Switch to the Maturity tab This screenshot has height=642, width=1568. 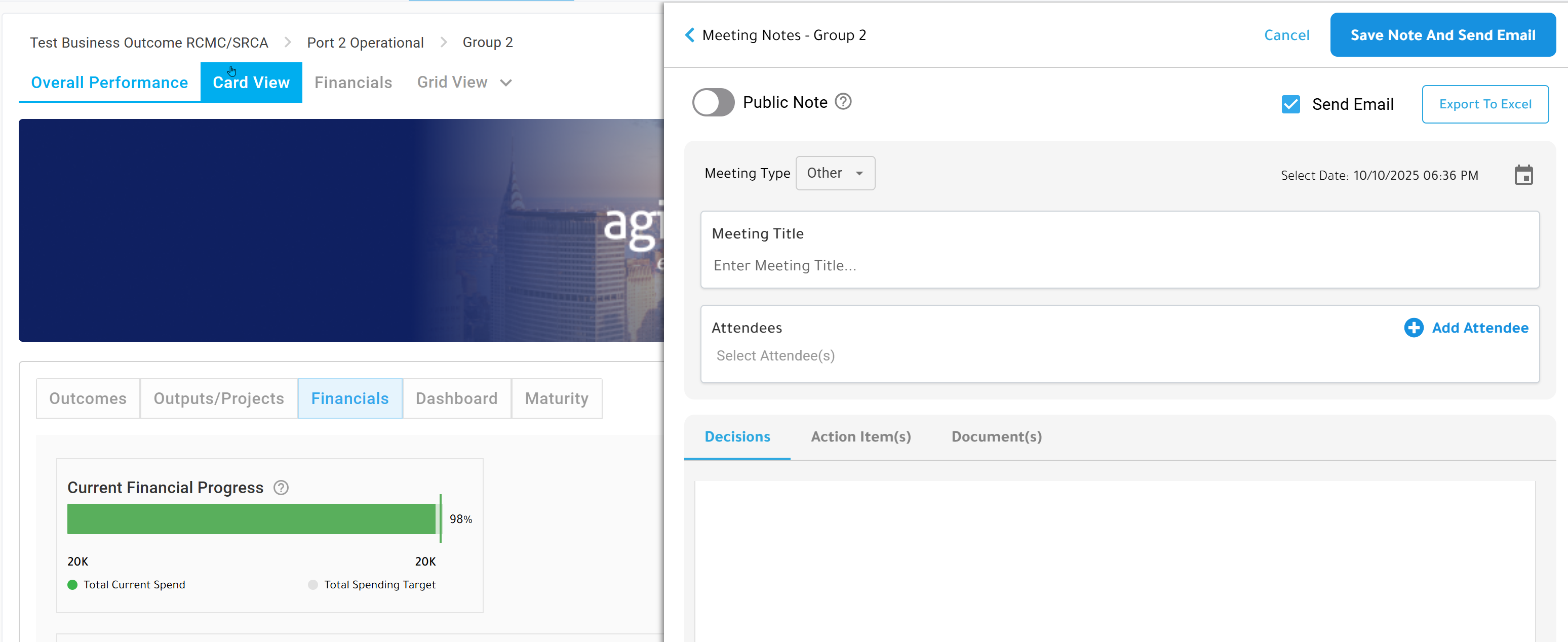pos(557,398)
